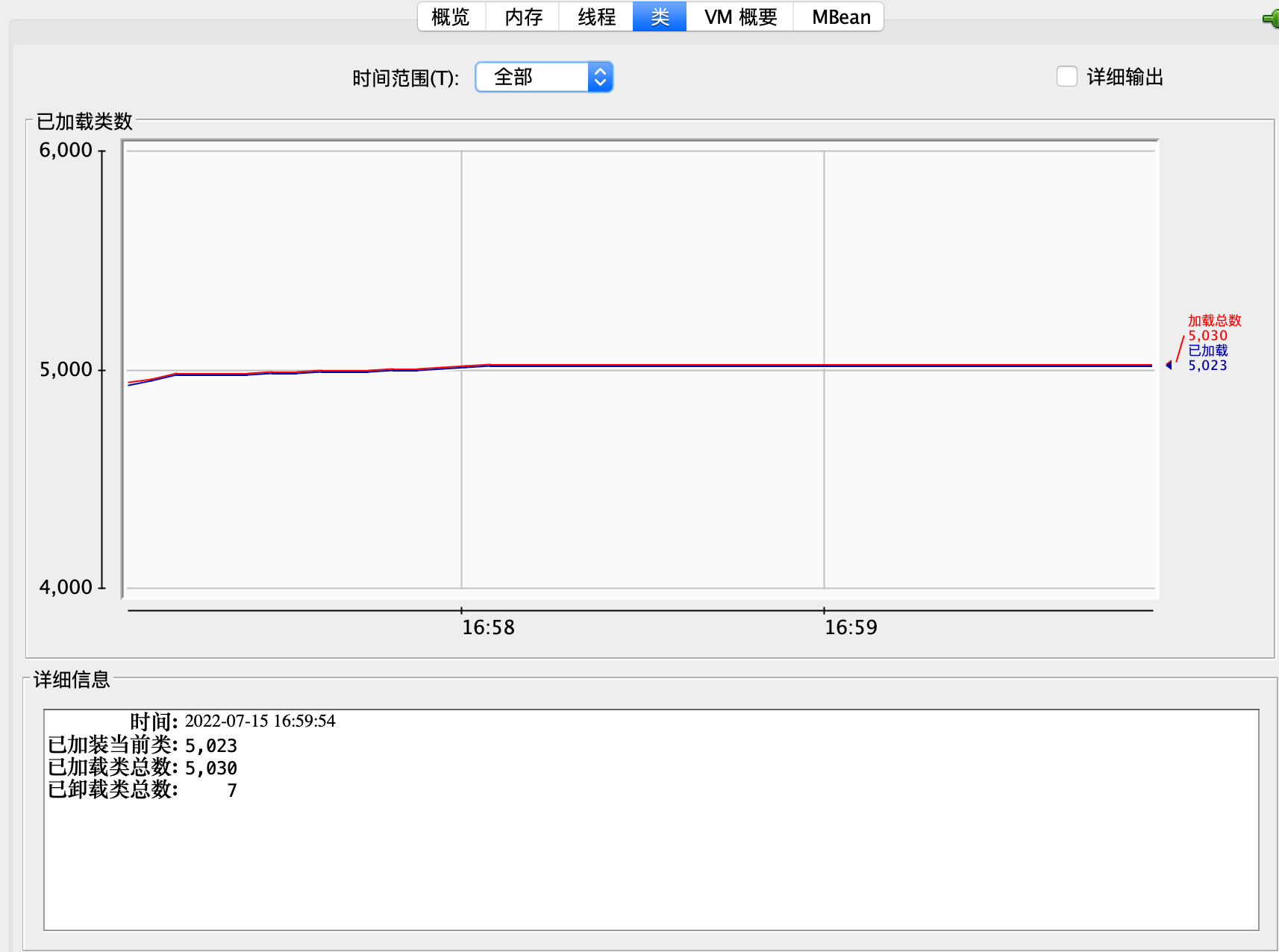Viewport: 1279px width, 952px height.
Task: Click the 已加载 5,023 legend label
Action: (1207, 357)
